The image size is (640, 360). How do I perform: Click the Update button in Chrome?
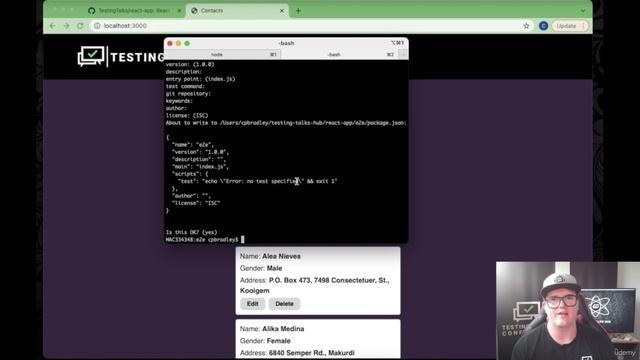567,26
